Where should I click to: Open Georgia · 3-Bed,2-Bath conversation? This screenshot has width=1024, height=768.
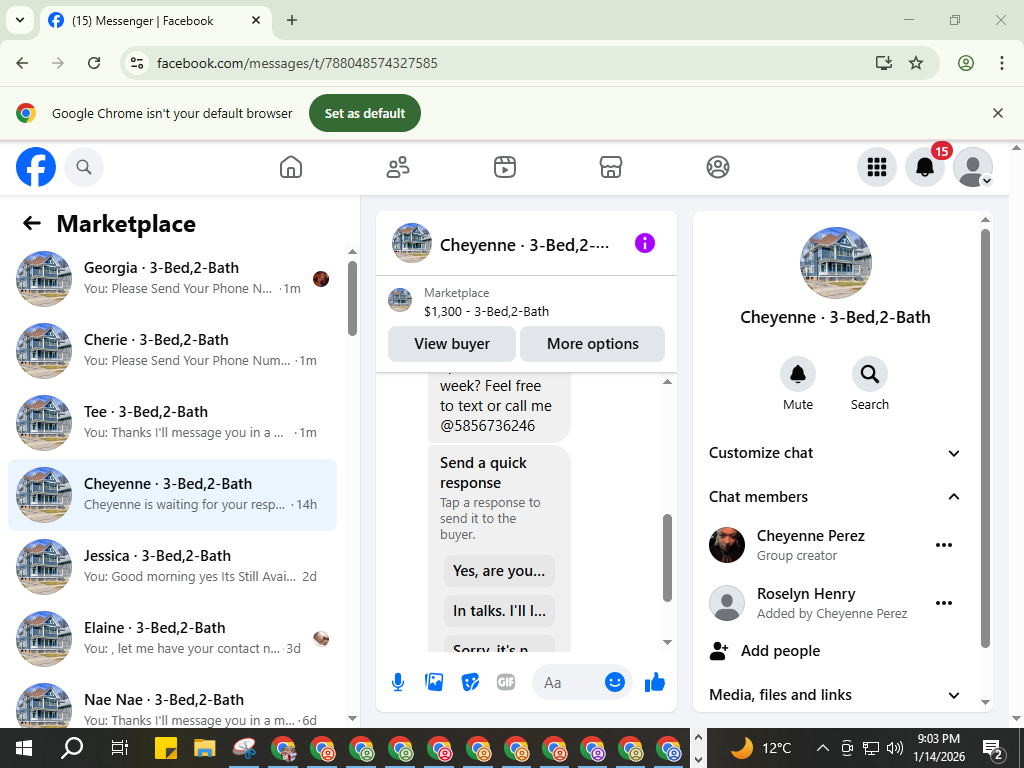tap(172, 279)
